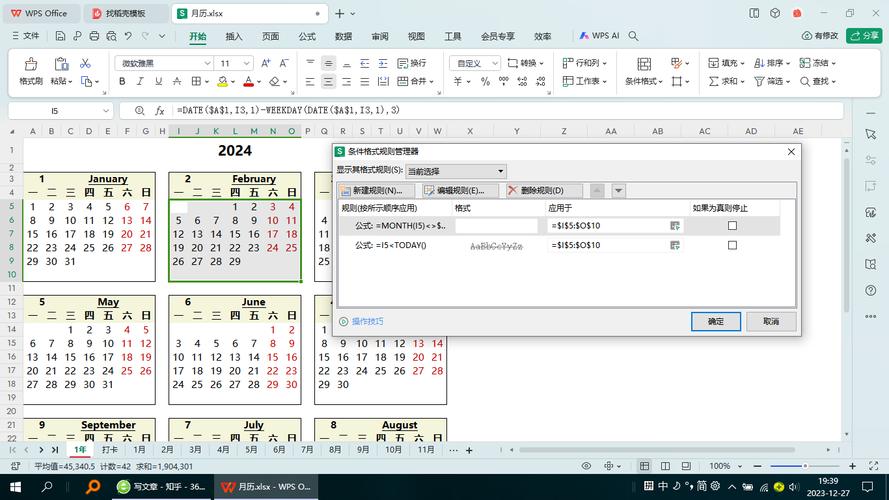
Task: Select the 打卡 sheet tab
Action: click(x=109, y=450)
